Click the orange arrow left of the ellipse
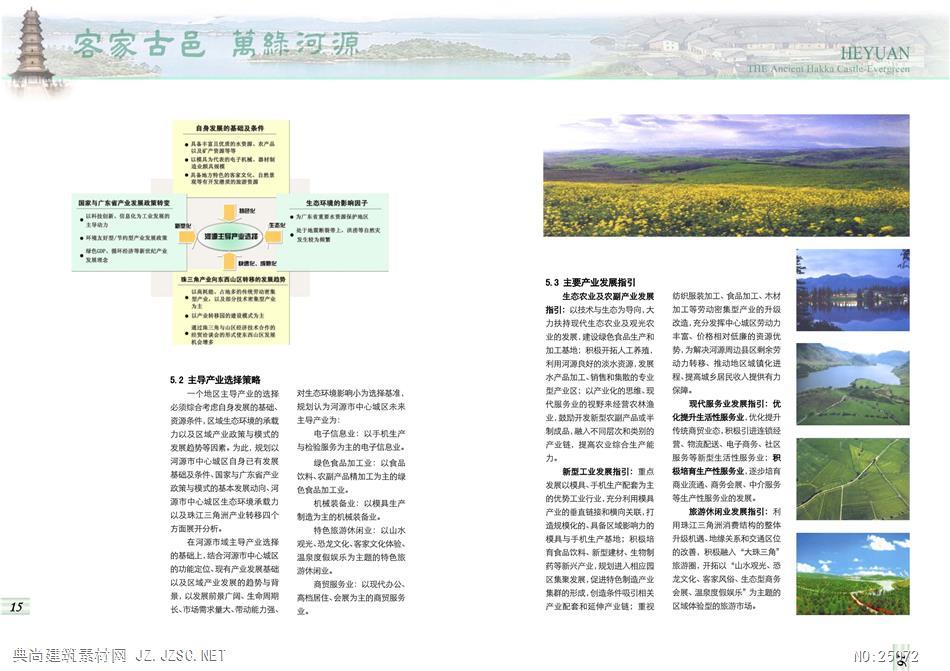Image resolution: width=950 pixels, height=671 pixels. click(186, 237)
